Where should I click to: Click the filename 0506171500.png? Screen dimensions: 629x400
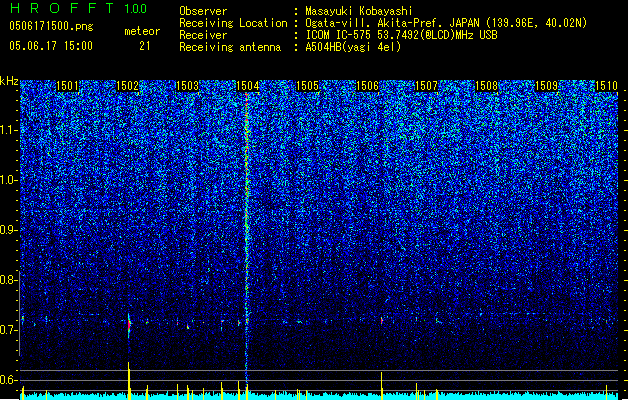(x=51, y=27)
